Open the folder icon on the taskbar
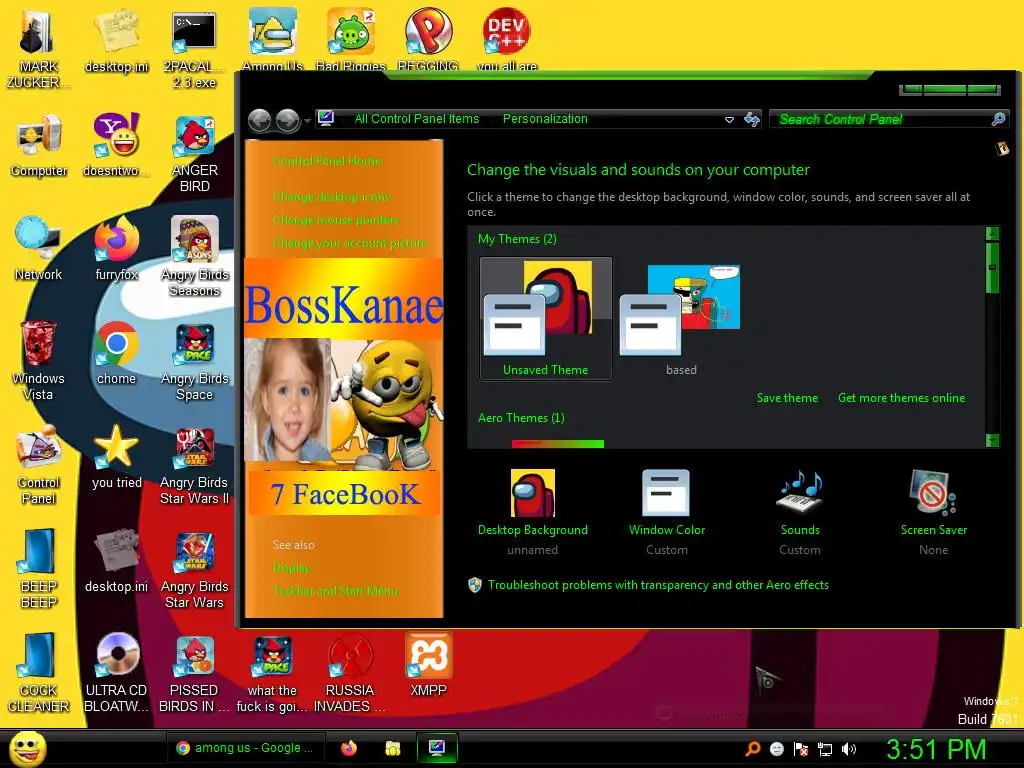The width and height of the screenshot is (1024, 768). (x=392, y=748)
